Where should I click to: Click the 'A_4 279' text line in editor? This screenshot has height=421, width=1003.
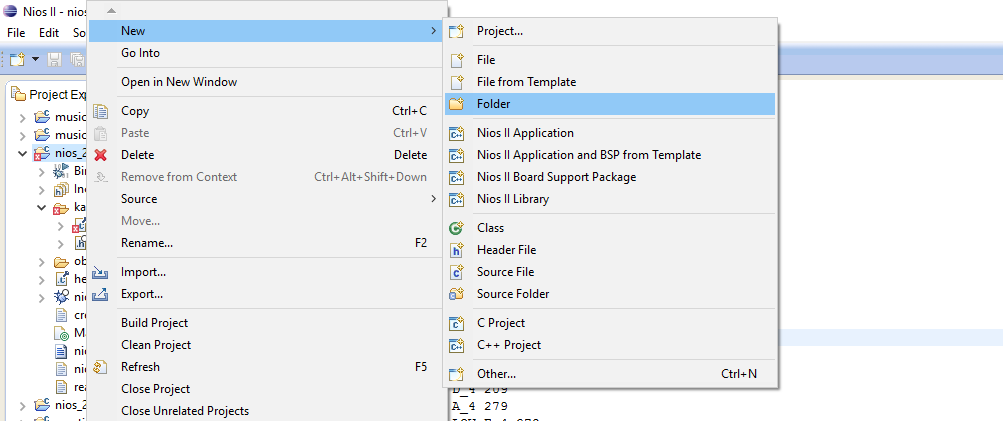click(480, 406)
